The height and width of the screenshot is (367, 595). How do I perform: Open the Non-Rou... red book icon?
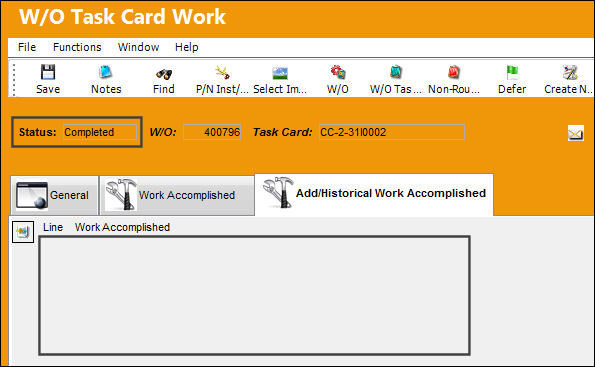coord(454,72)
